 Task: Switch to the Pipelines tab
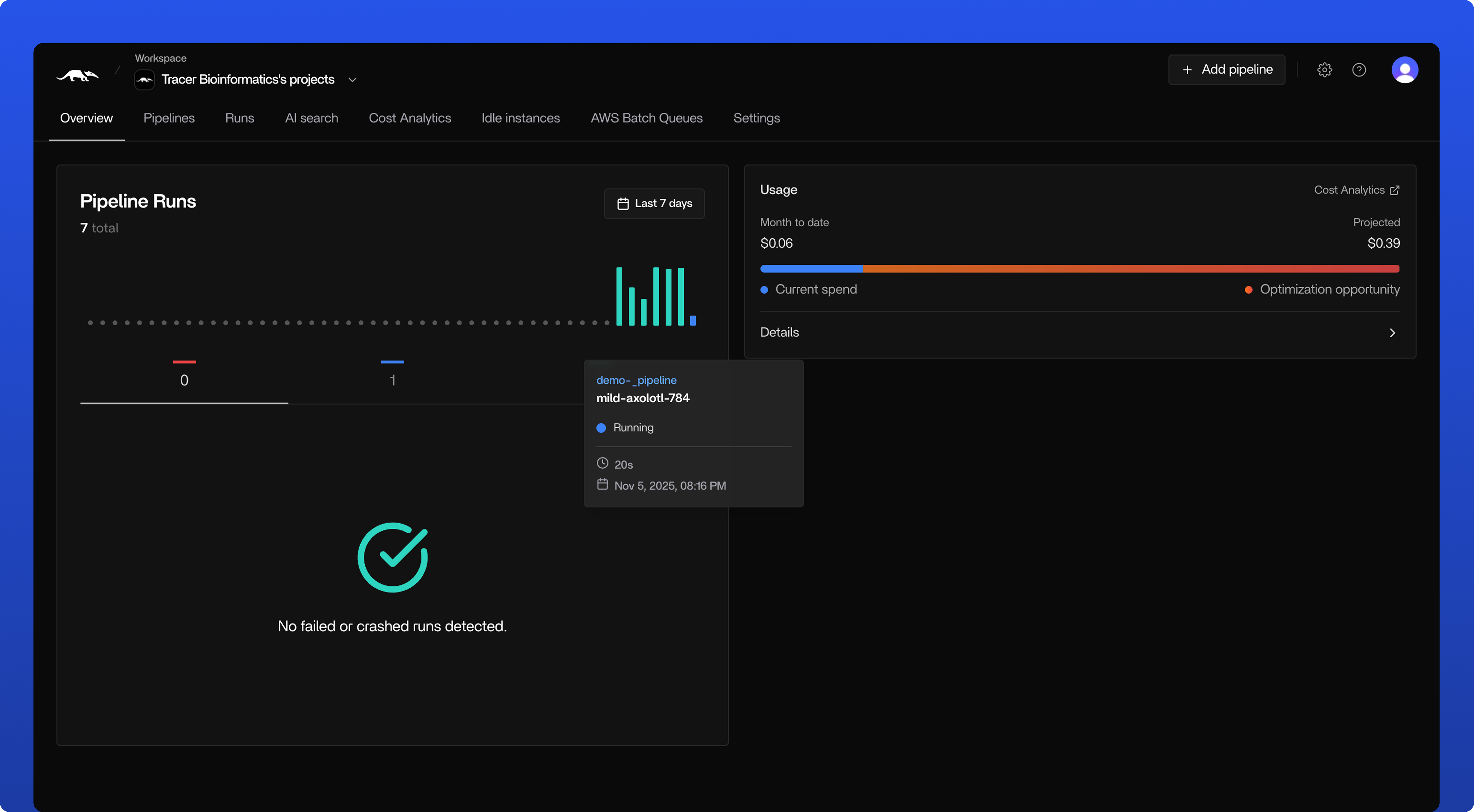click(x=169, y=118)
